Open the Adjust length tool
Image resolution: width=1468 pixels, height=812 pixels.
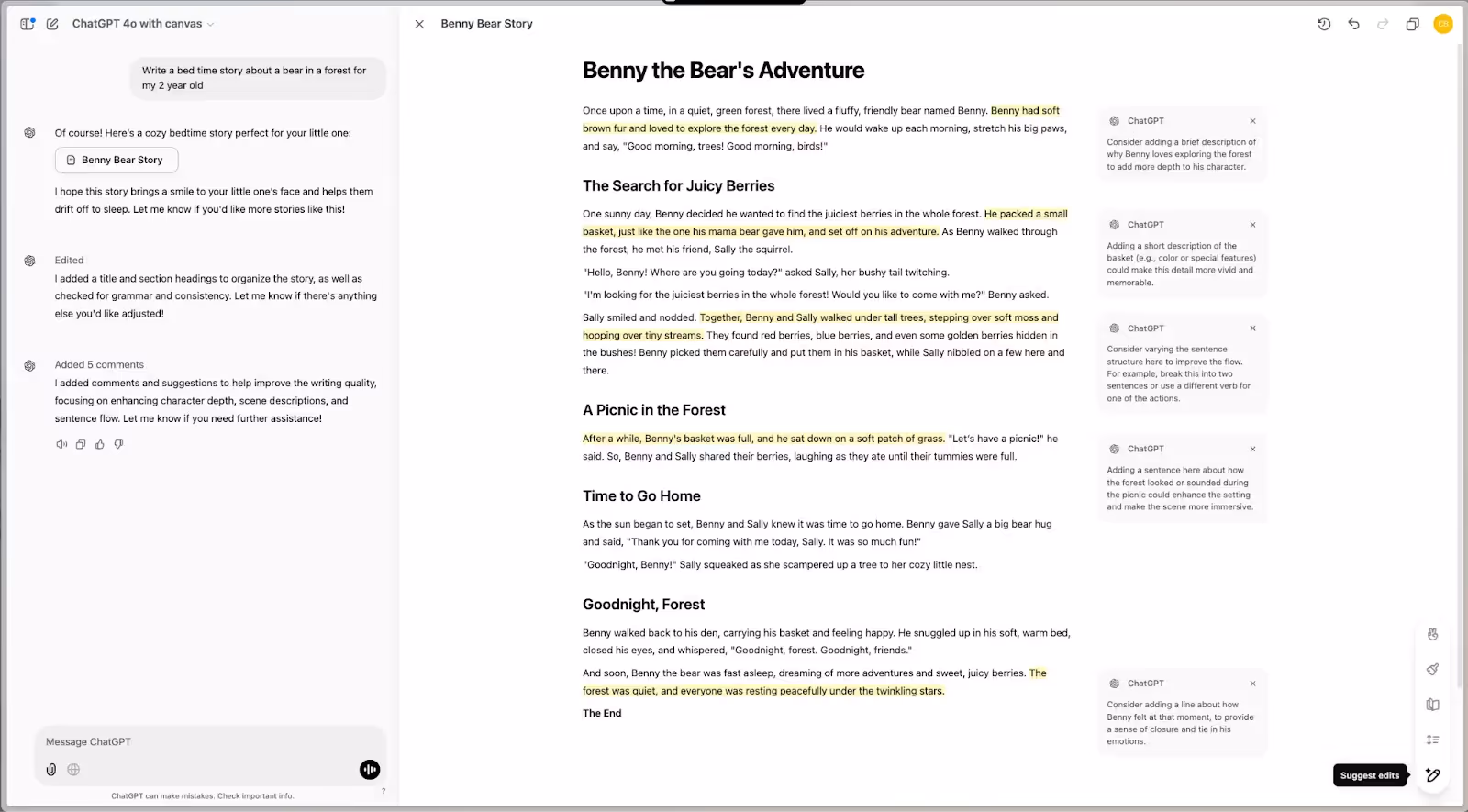tap(1432, 740)
